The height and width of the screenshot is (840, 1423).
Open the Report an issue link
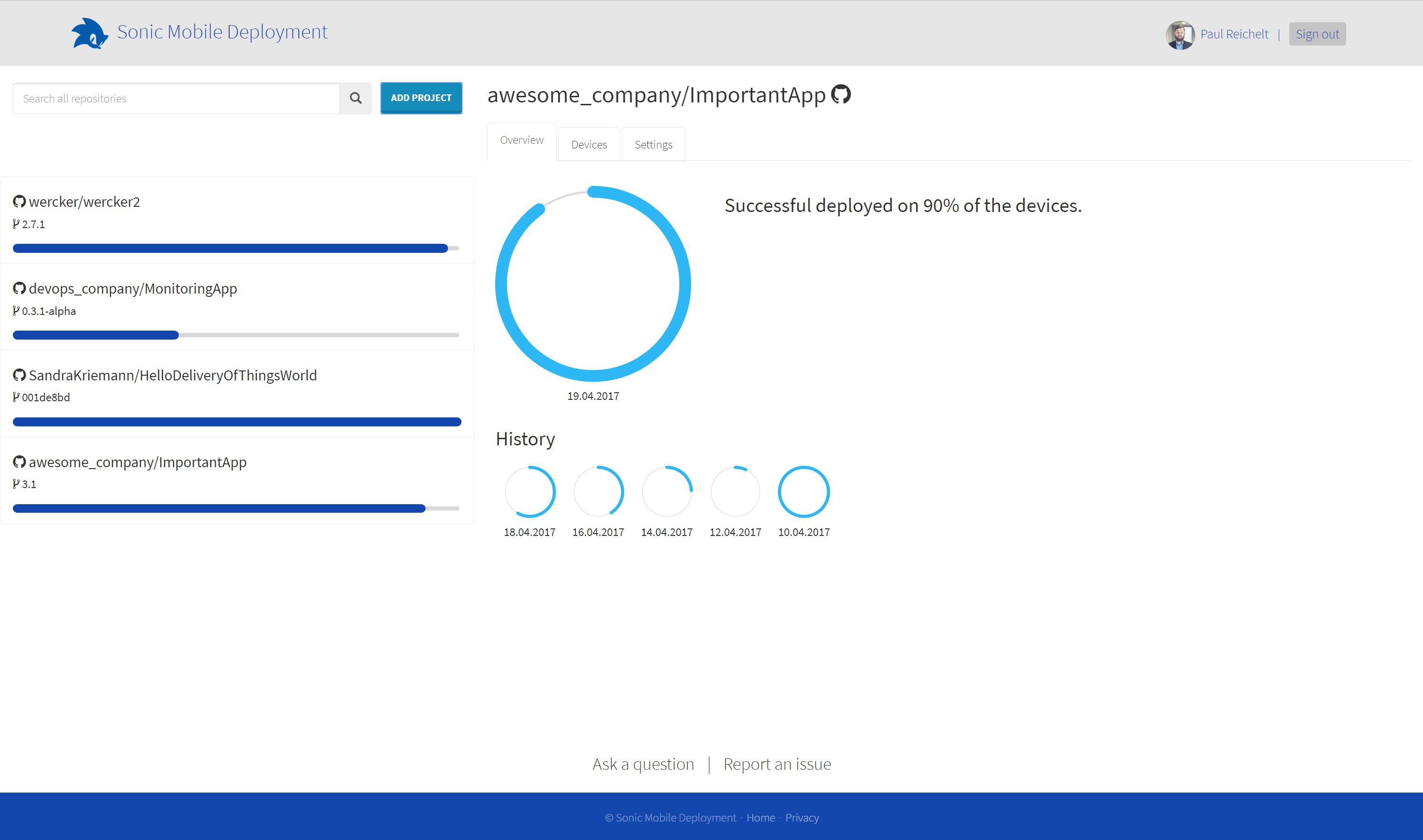click(776, 764)
